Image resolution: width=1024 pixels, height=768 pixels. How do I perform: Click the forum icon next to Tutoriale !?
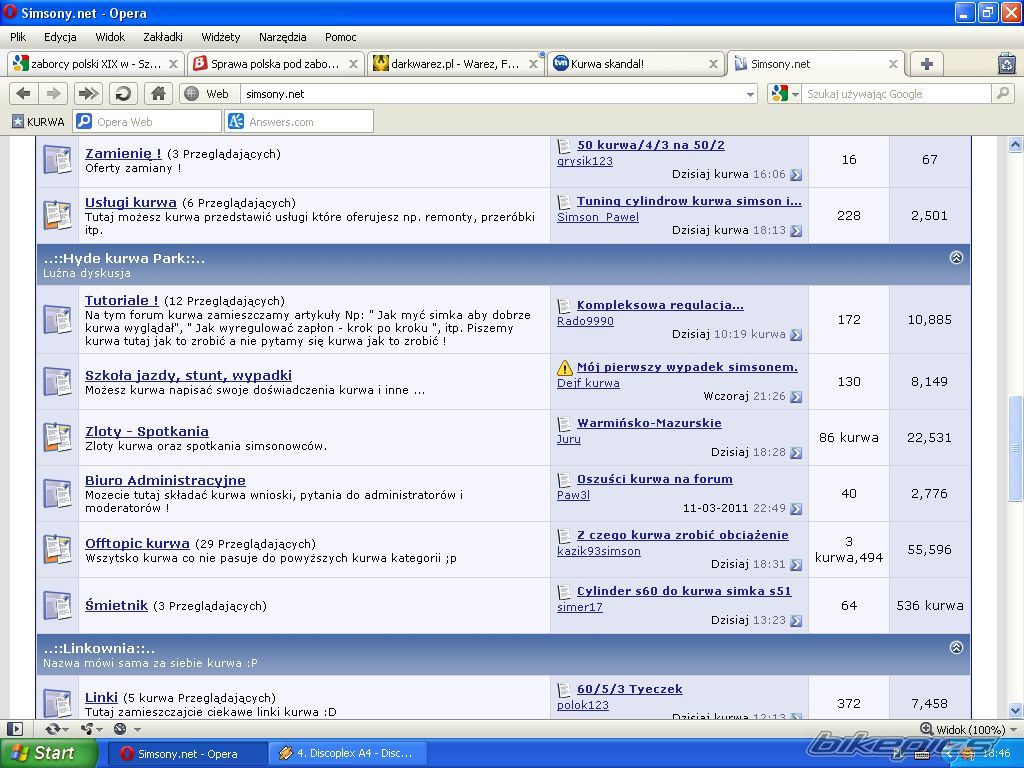pos(57,320)
